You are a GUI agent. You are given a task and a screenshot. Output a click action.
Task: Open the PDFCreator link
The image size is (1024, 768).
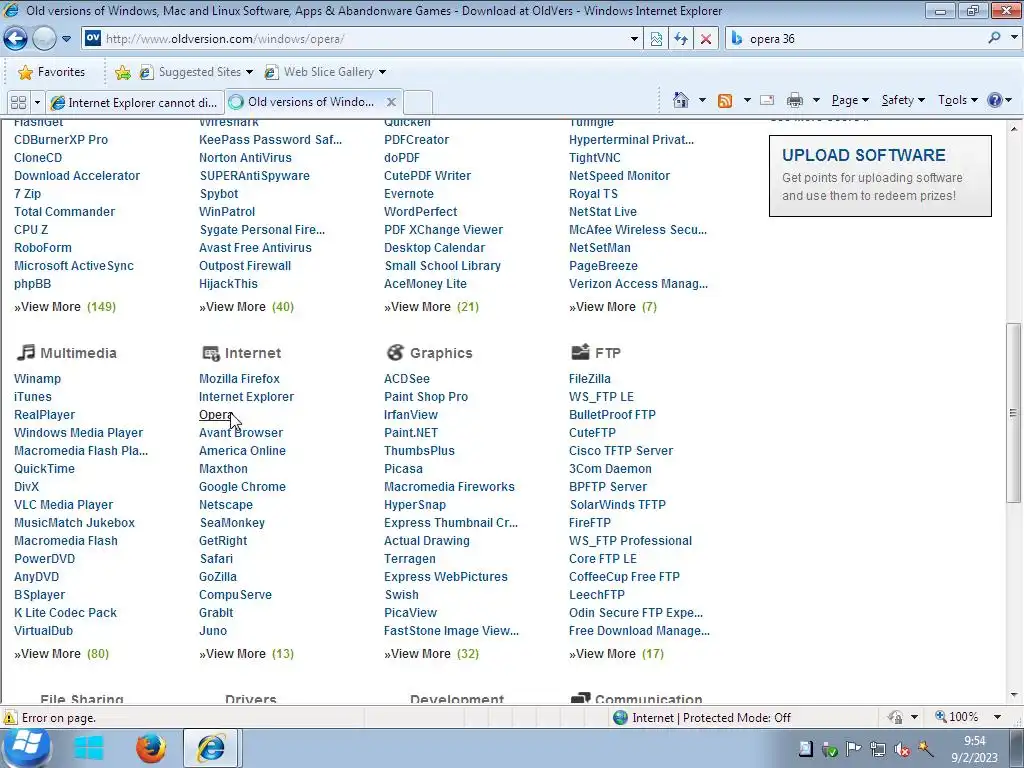pyautogui.click(x=417, y=140)
